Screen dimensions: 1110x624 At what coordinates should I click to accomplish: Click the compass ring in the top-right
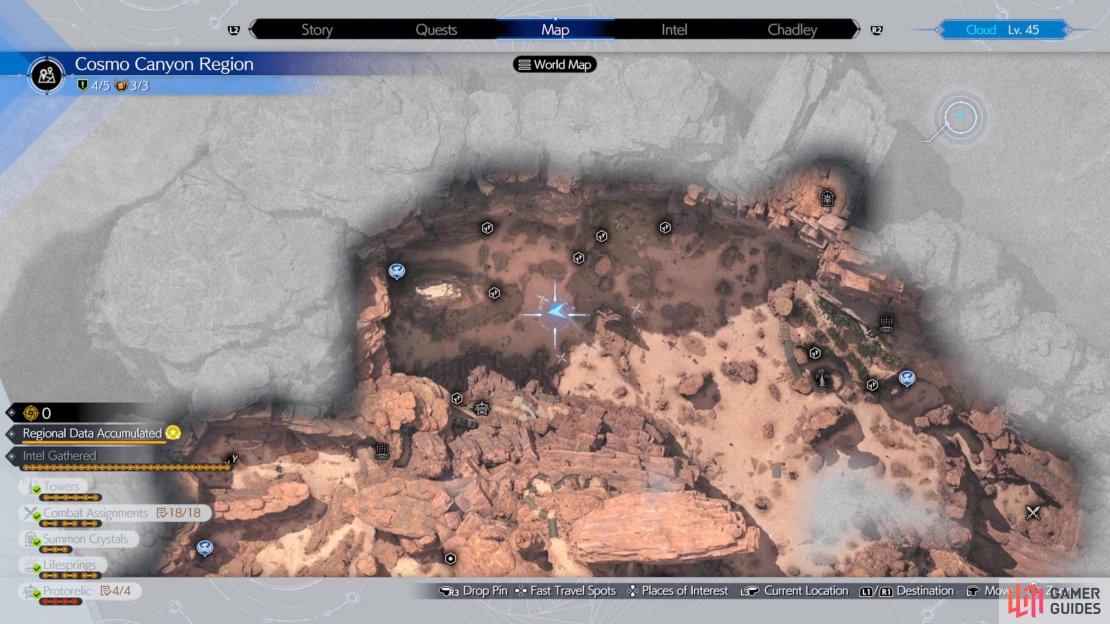pyautogui.click(x=960, y=116)
